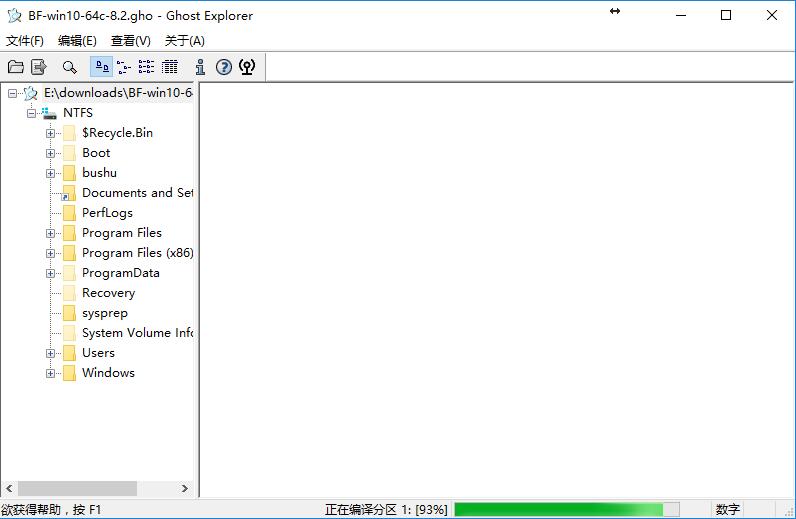Screen dimensions: 796x519
Task: Select the PerfLogs folder
Action: (107, 213)
